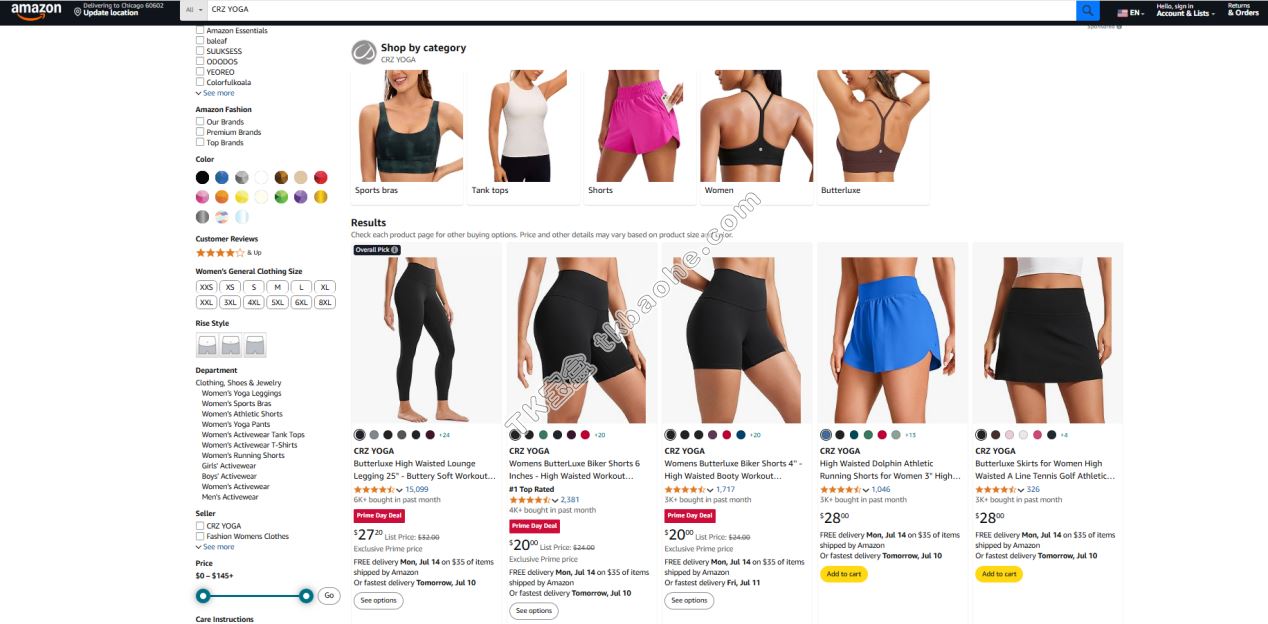Open the All departments search dropdown
The height and width of the screenshot is (624, 1268).
(194, 9)
